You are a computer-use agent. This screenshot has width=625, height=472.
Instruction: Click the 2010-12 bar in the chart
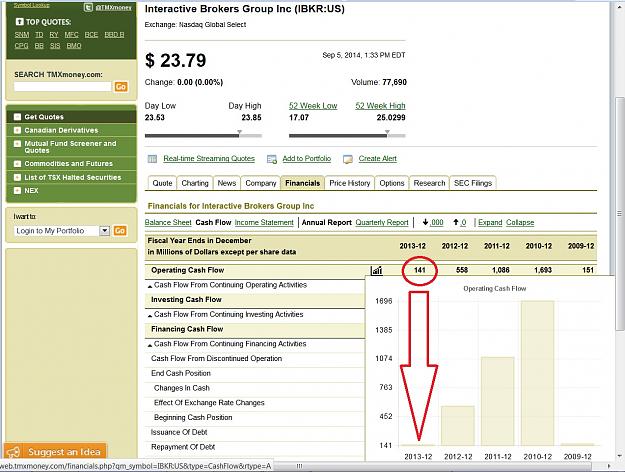pyautogui.click(x=538, y=373)
